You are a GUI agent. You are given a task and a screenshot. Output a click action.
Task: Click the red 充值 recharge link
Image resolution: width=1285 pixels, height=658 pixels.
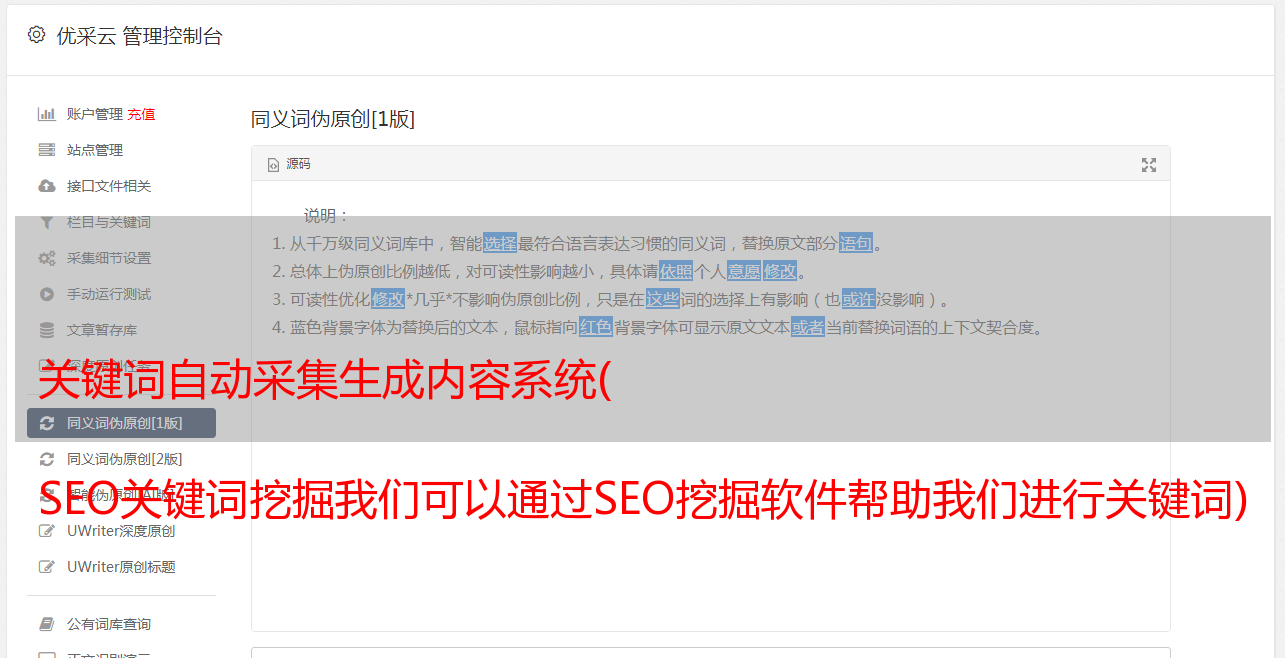(141, 114)
